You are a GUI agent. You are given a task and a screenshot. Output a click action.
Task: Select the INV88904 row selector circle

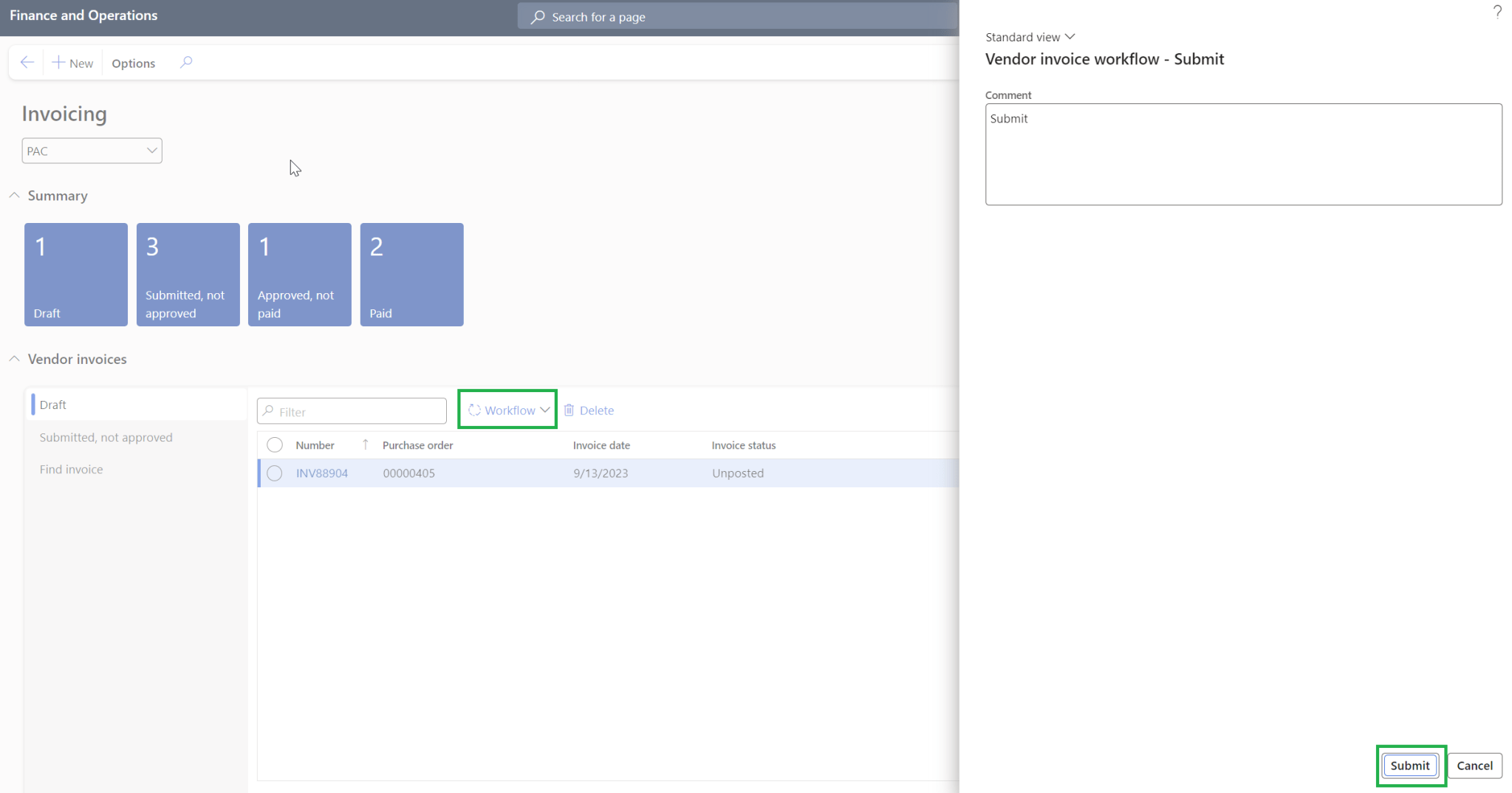275,473
